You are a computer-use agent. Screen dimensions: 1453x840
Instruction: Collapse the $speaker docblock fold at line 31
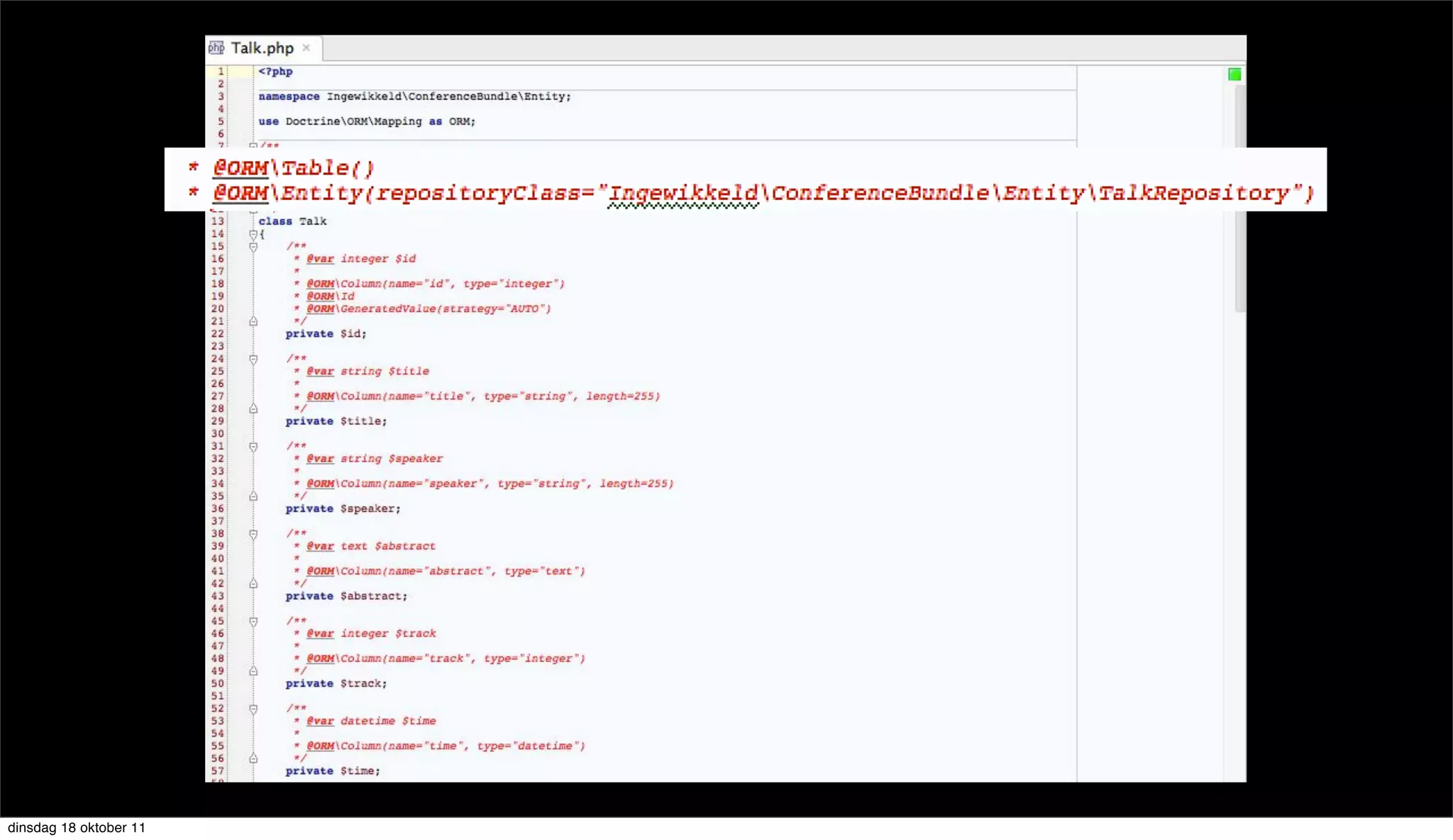point(253,446)
